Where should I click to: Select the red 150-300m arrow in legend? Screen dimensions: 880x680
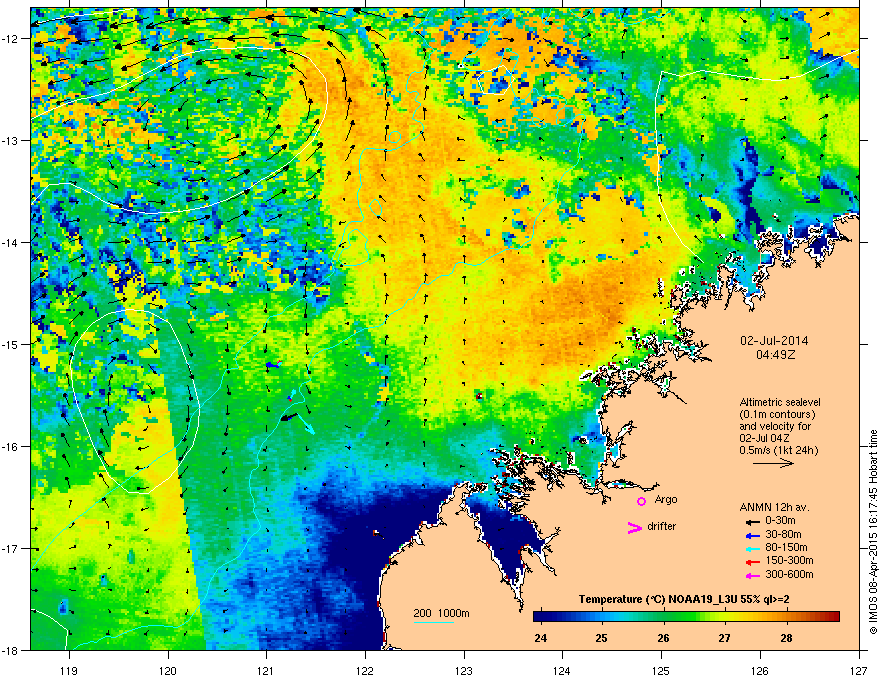pos(751,562)
